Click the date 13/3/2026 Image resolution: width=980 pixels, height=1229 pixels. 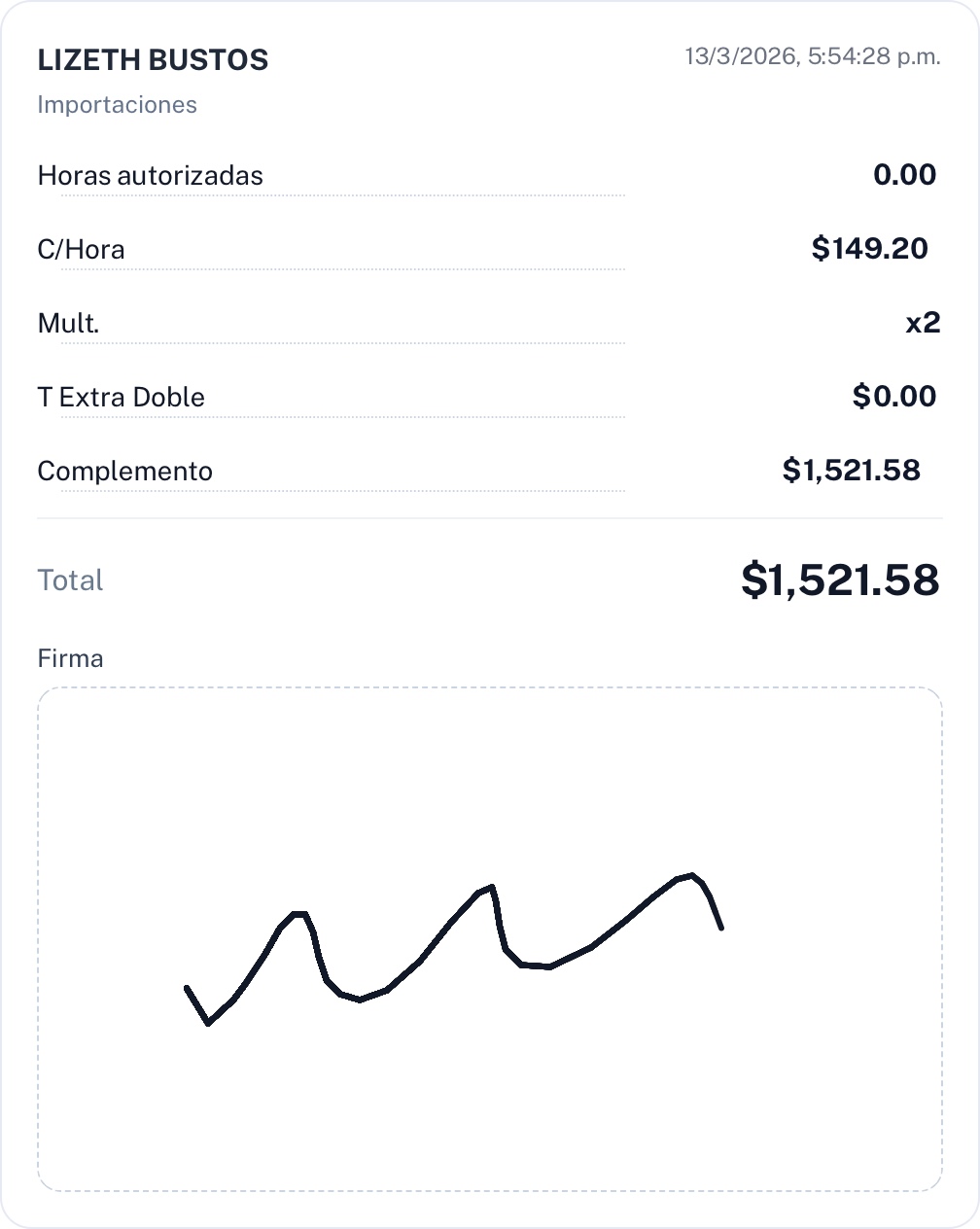pyautogui.click(x=741, y=56)
